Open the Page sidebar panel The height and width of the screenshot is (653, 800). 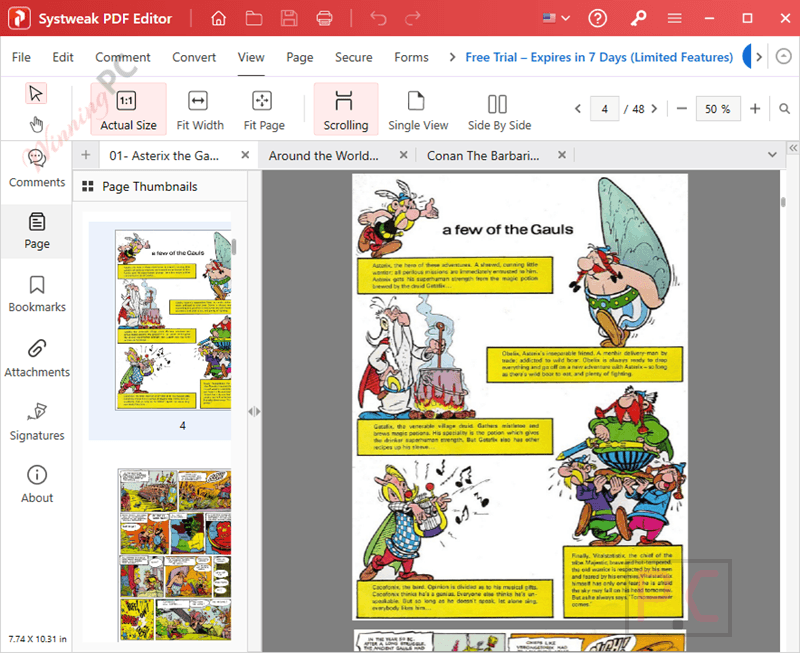[x=37, y=231]
